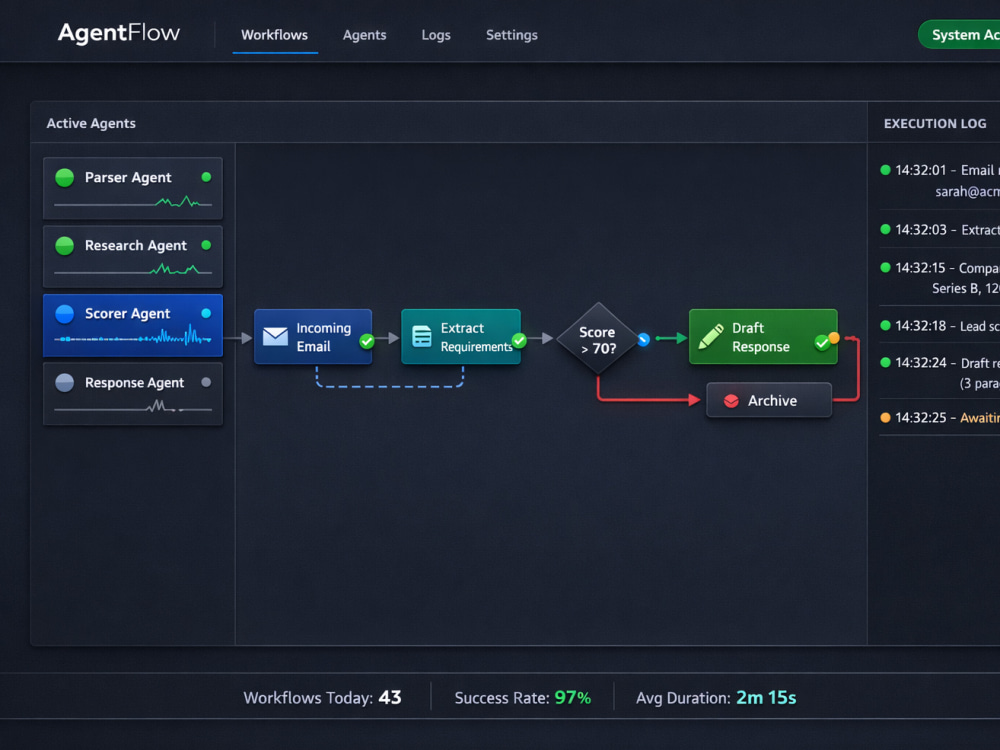Click the envelope icon in Incoming Email node
Viewport: 1000px width, 750px height.
pyautogui.click(x=276, y=336)
